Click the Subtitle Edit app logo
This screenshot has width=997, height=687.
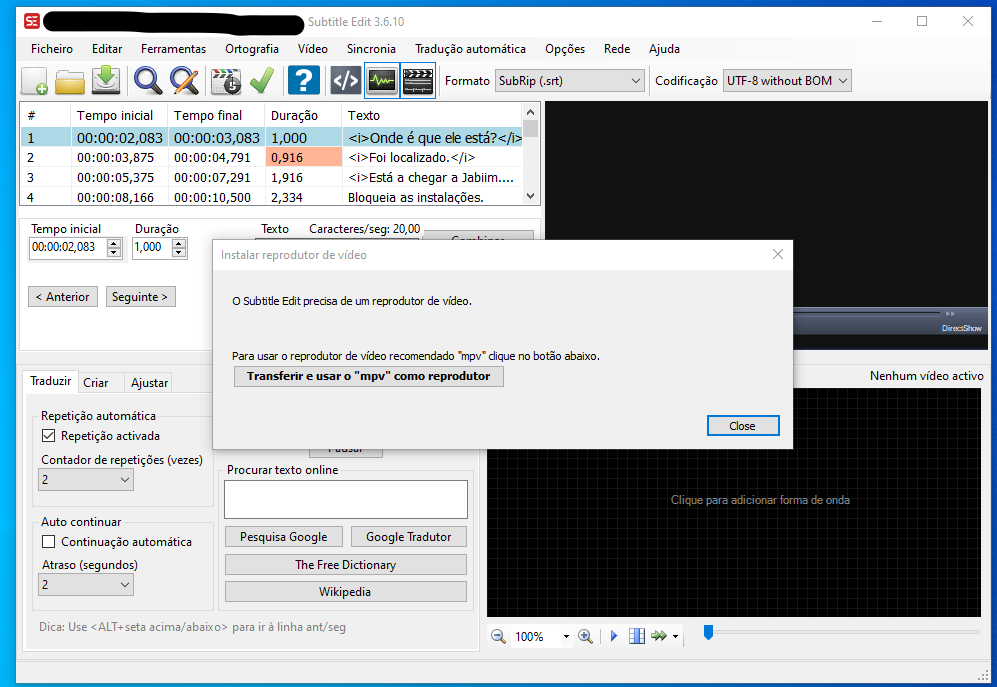(32, 22)
